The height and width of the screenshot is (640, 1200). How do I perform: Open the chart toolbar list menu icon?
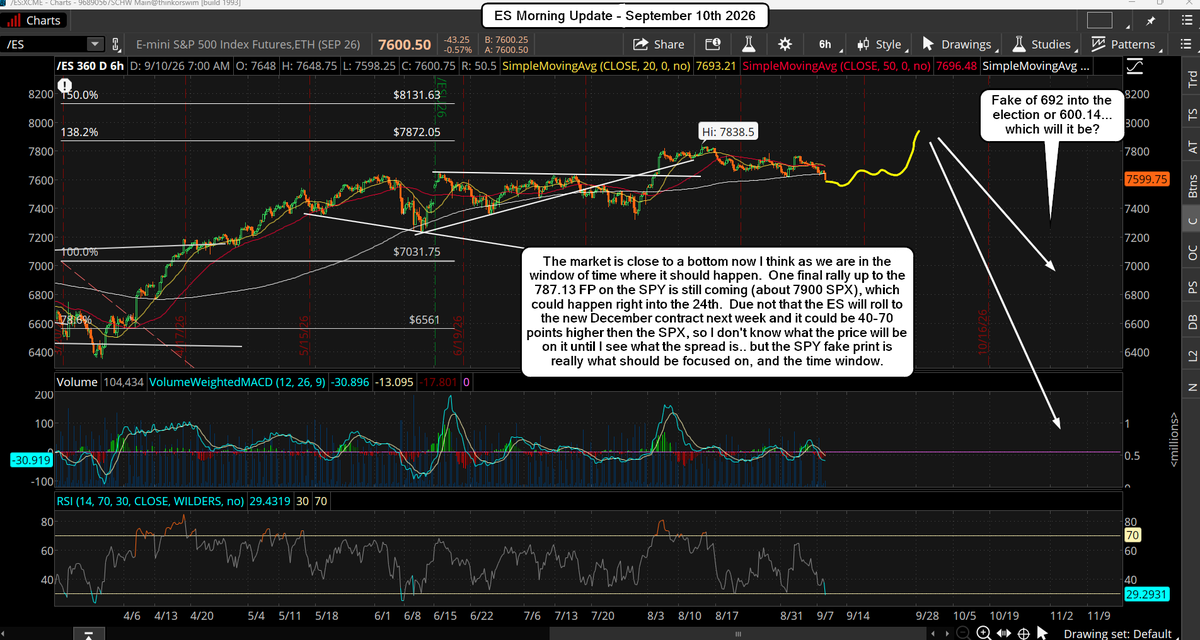point(1187,44)
